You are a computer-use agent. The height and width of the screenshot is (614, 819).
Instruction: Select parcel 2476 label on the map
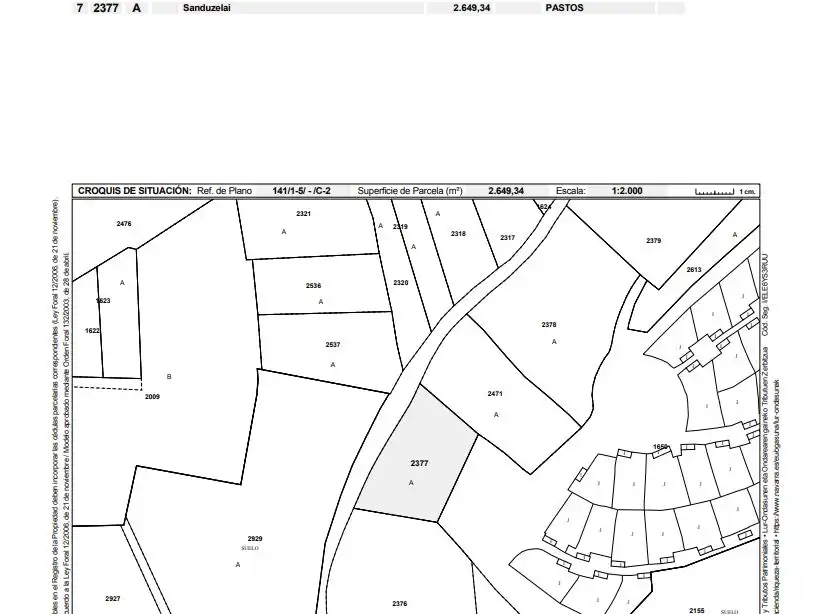124,223
